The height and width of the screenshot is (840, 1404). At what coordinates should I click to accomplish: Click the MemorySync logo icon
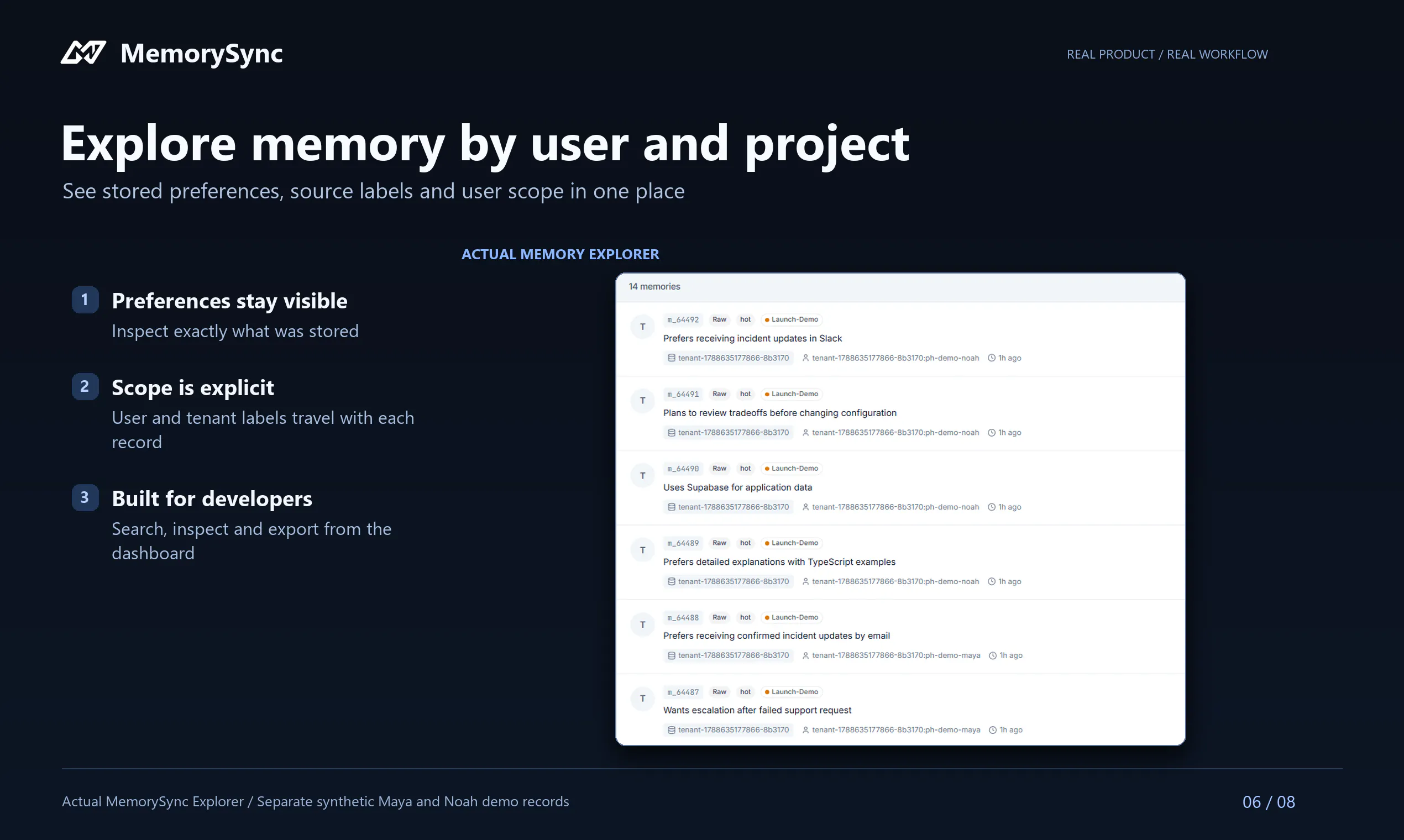coord(83,53)
